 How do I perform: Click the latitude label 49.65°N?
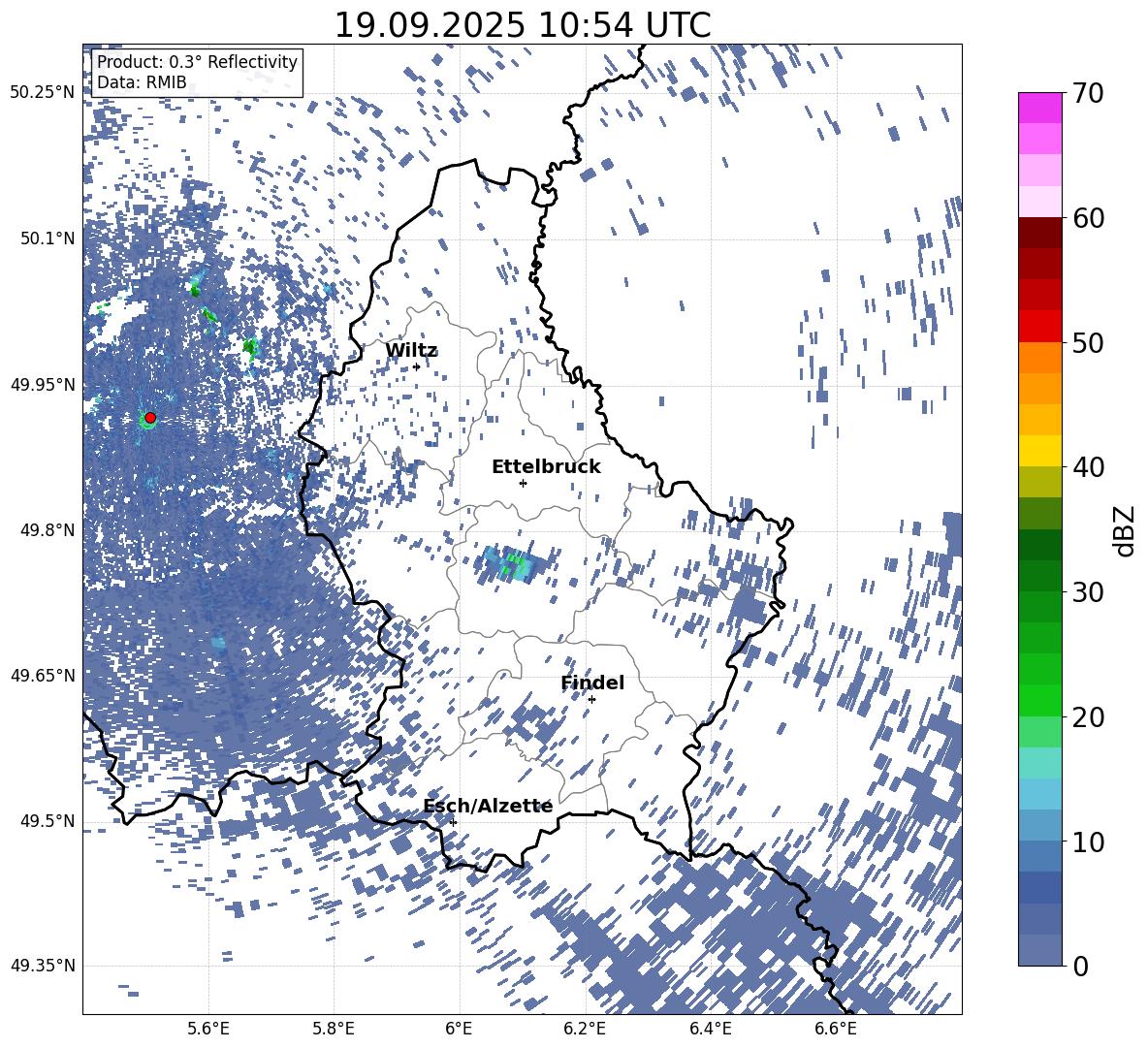tap(44, 675)
